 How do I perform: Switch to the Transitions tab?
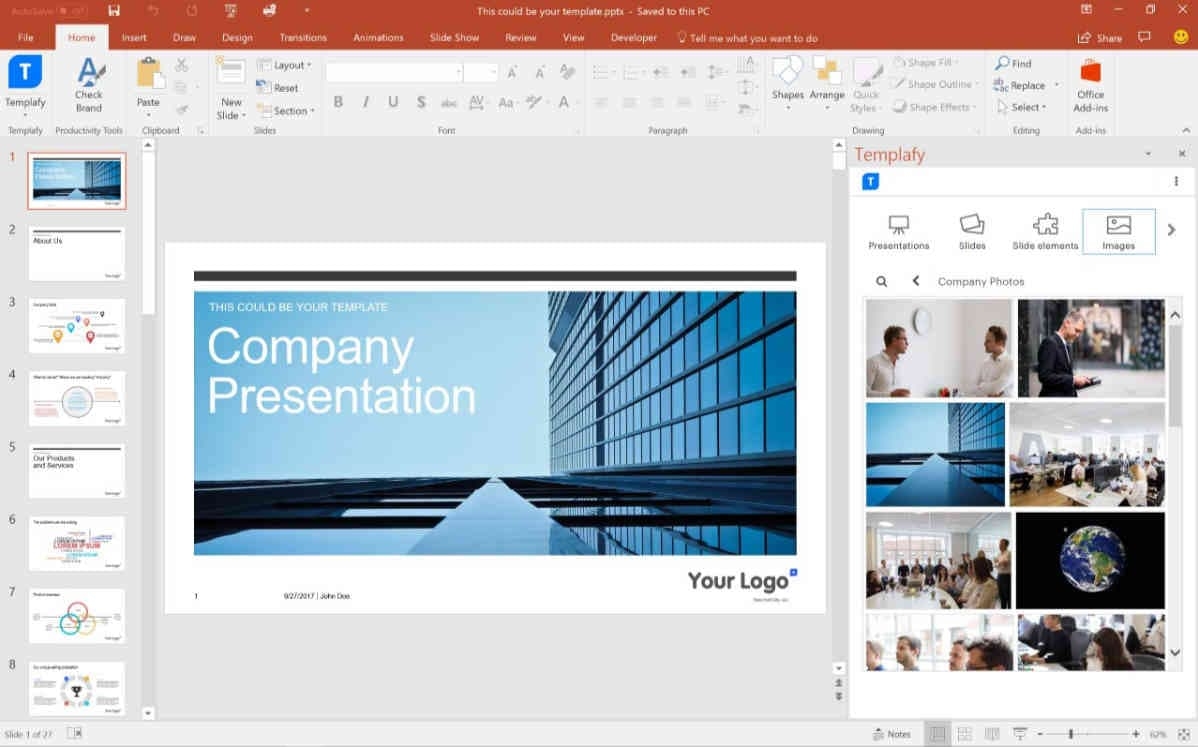(303, 38)
